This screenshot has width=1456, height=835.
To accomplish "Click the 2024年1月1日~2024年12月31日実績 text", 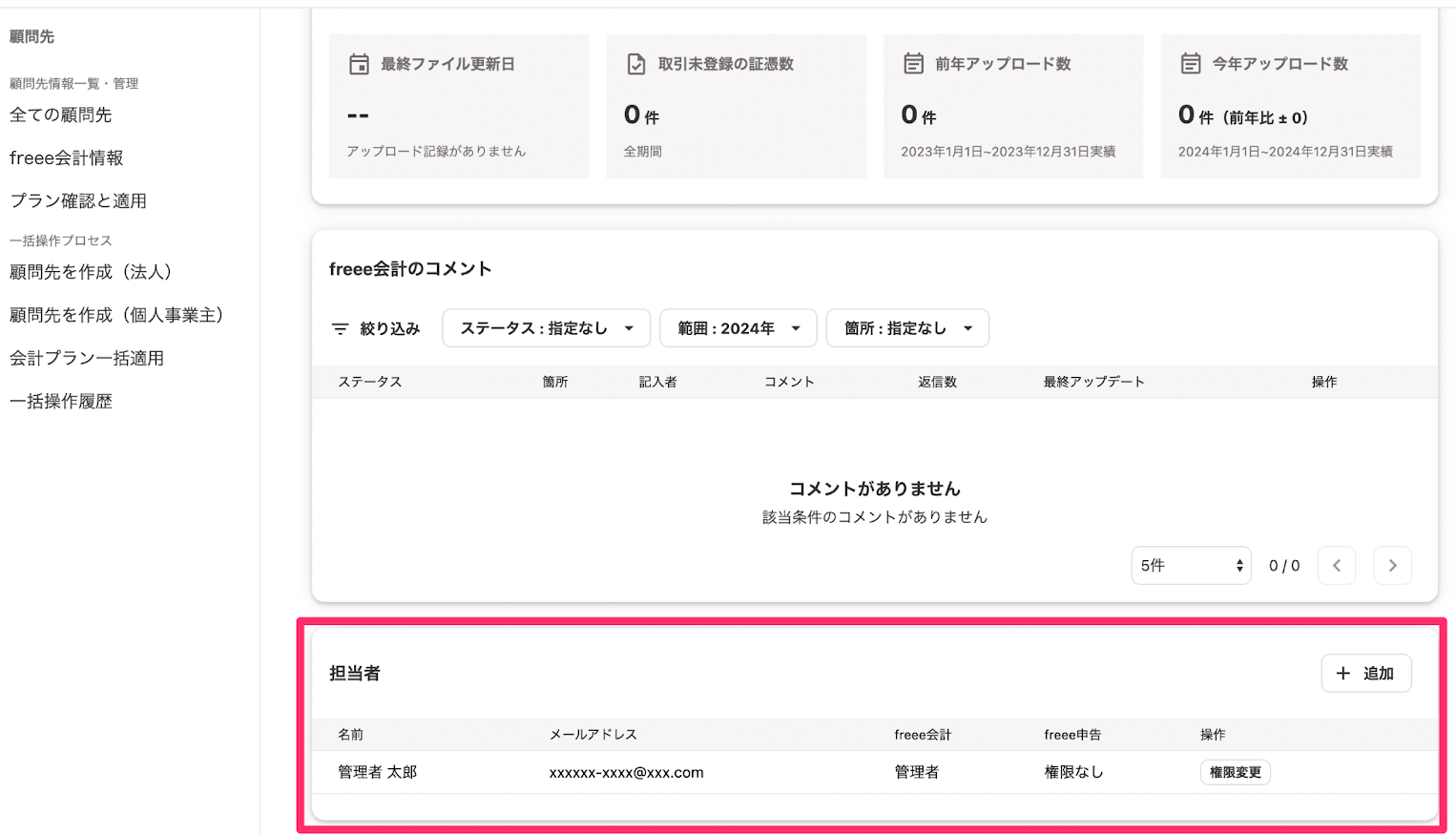I will pyautogui.click(x=1285, y=152).
